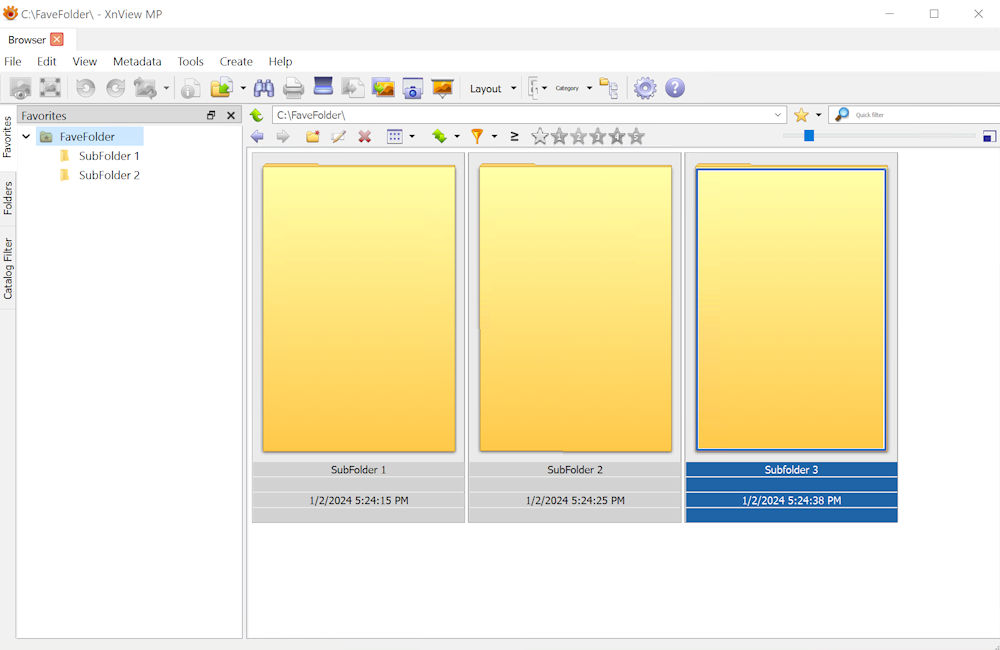
Task: Click the red X delete icon
Action: (x=365, y=136)
